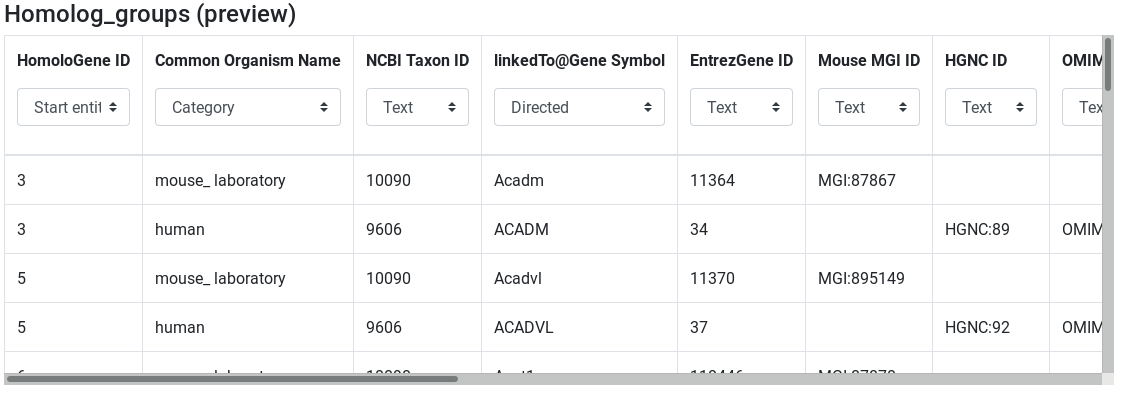Viewport: 1126px width, 396px height.
Task: Click the HGNC:92 cell
Action: (x=991, y=327)
